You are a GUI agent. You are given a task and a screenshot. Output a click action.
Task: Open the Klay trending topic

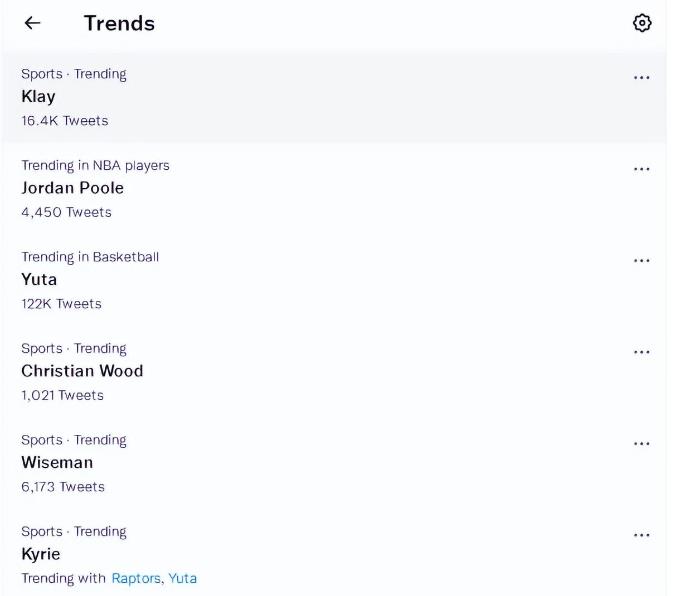tap(38, 97)
